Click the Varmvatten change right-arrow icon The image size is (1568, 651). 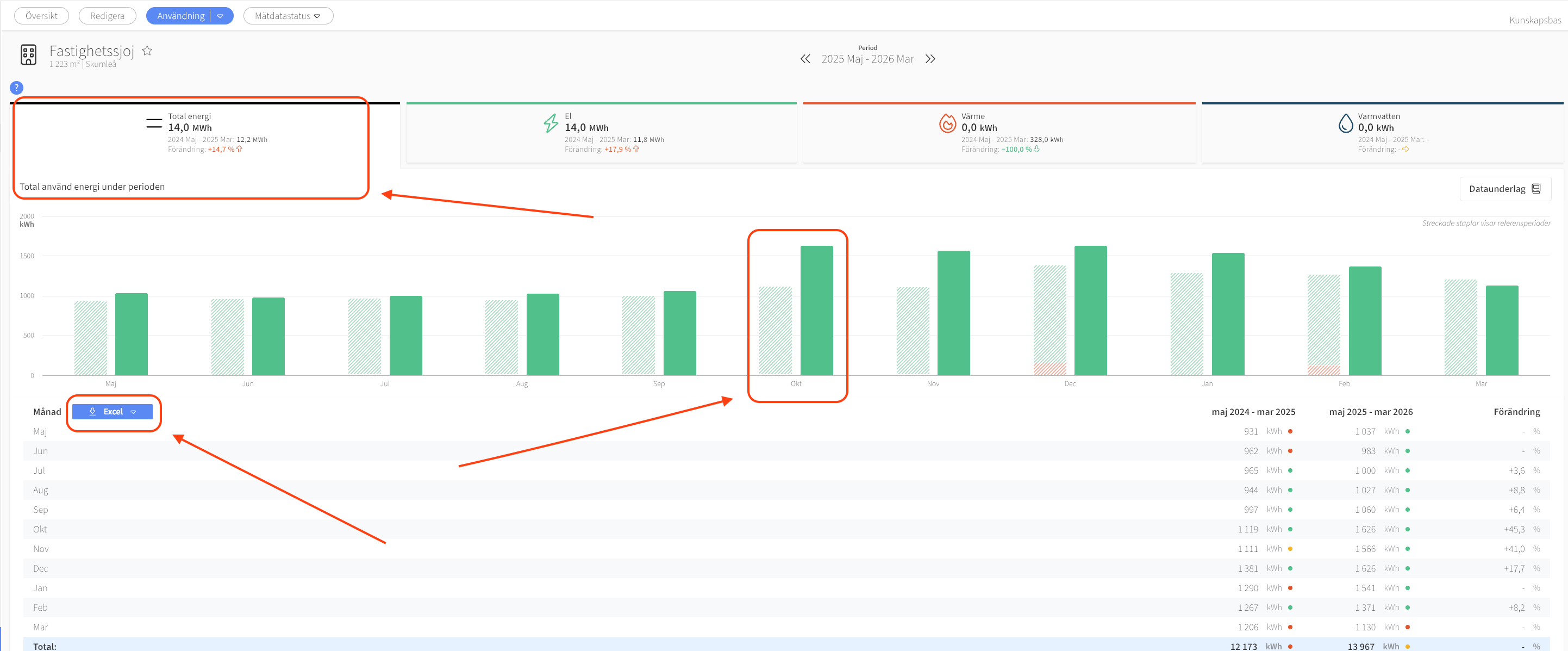[x=1405, y=149]
